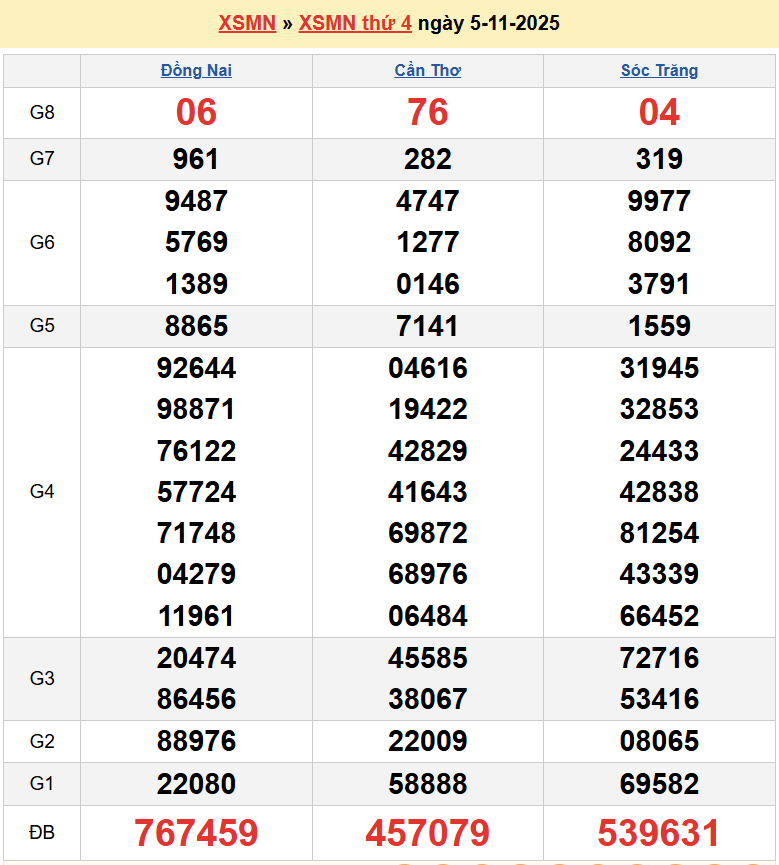Select Đồng Nai special prize 767459

pos(196,833)
